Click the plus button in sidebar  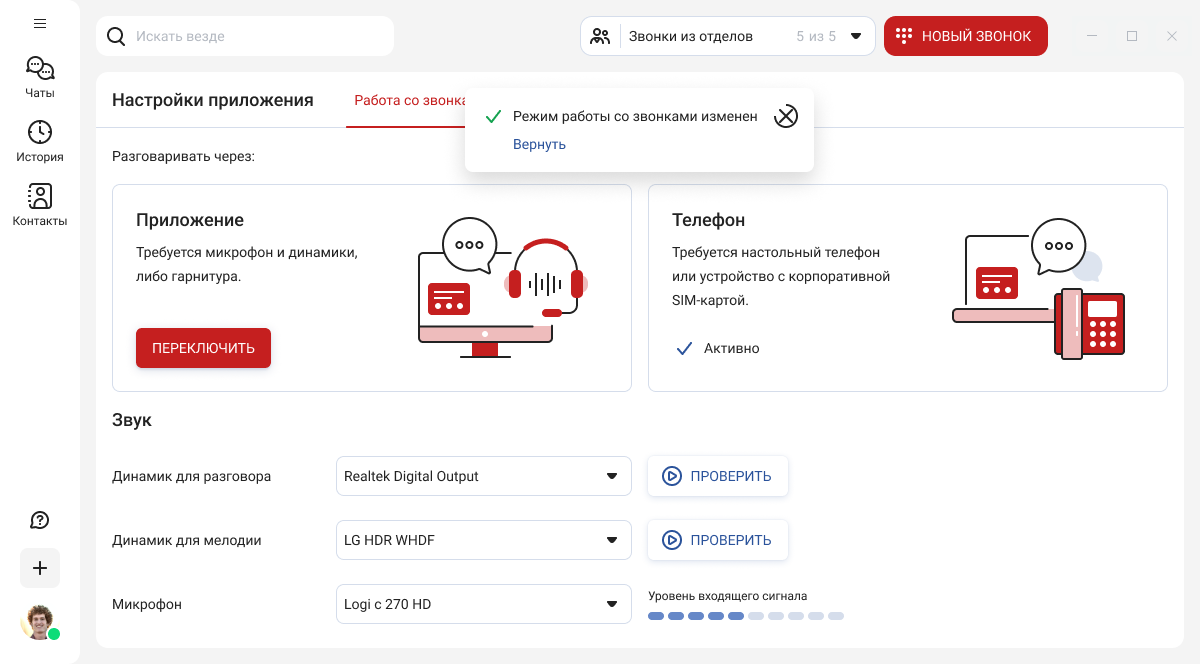point(40,568)
